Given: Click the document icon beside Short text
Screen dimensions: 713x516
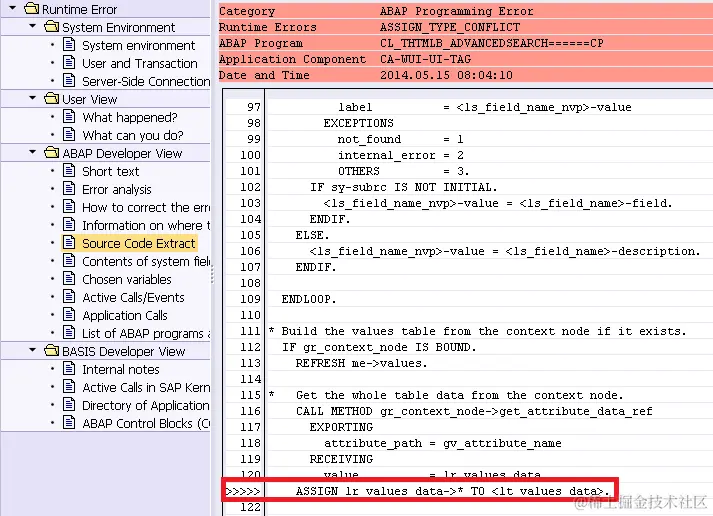Looking at the screenshot, I should tap(69, 170).
